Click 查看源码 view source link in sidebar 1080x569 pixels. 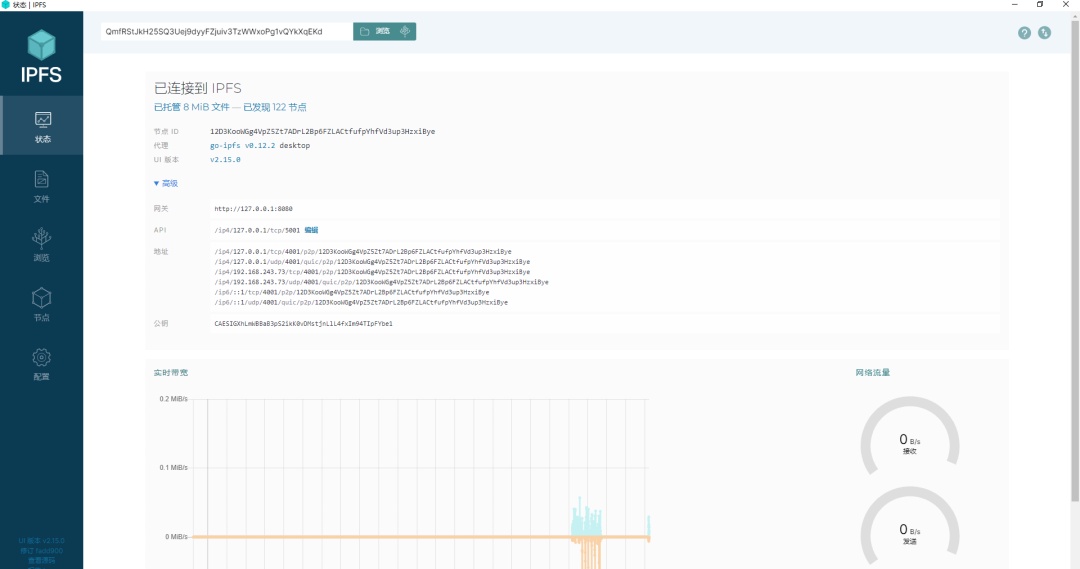tap(41, 560)
